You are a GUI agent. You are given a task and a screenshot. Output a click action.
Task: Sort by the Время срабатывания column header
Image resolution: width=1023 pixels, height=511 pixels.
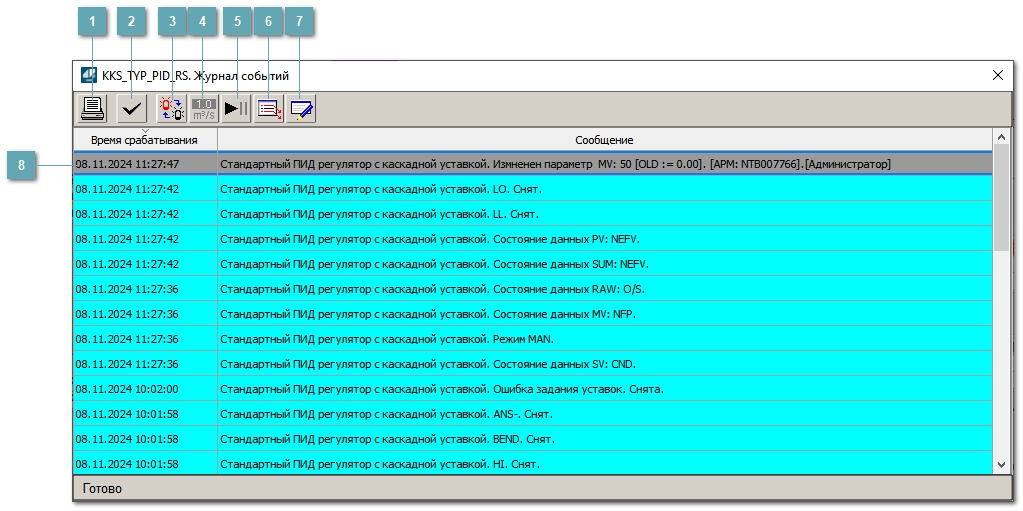[144, 140]
